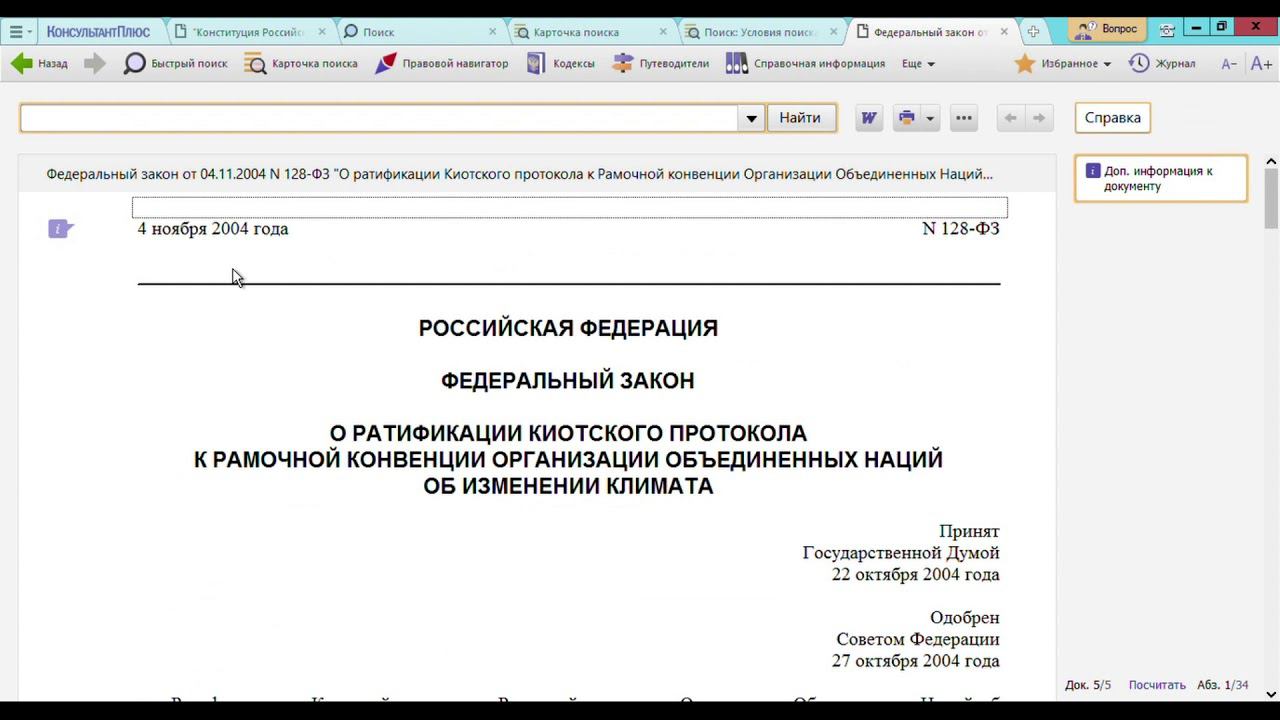The width and height of the screenshot is (1280, 720).
Task: Increase font size with A+
Action: [x=1261, y=64]
